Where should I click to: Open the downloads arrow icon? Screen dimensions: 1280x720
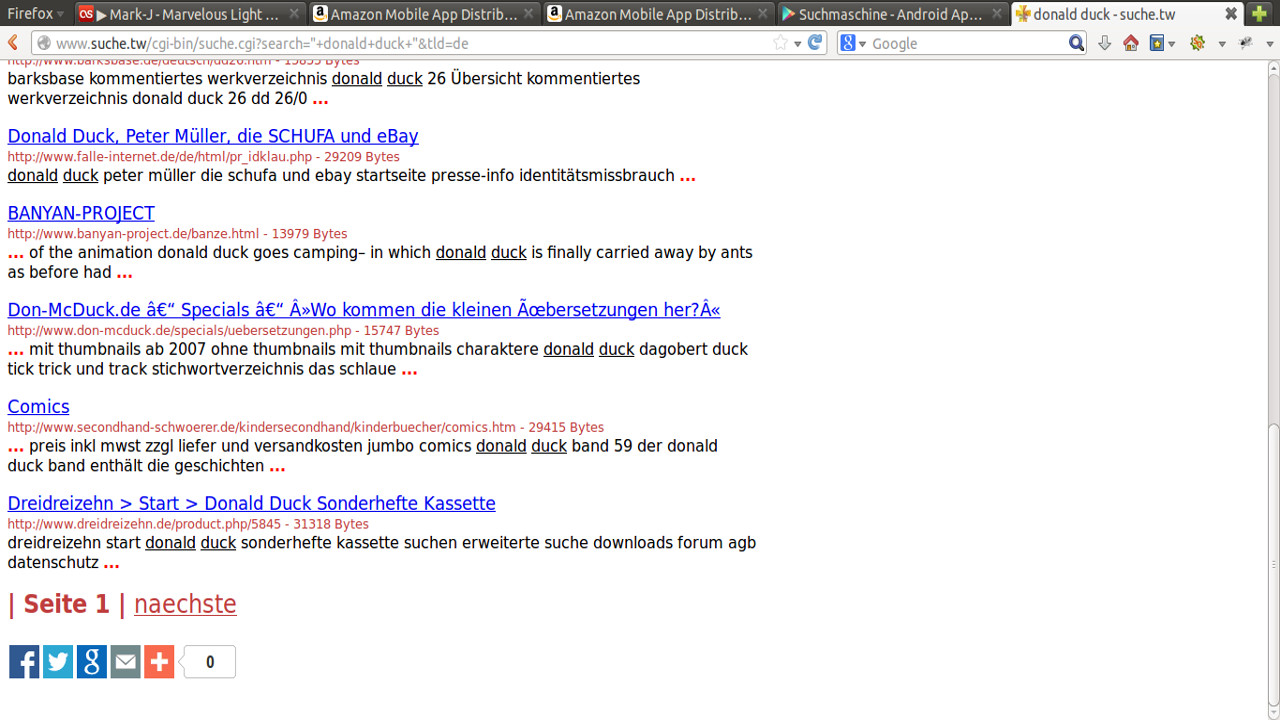(1104, 43)
